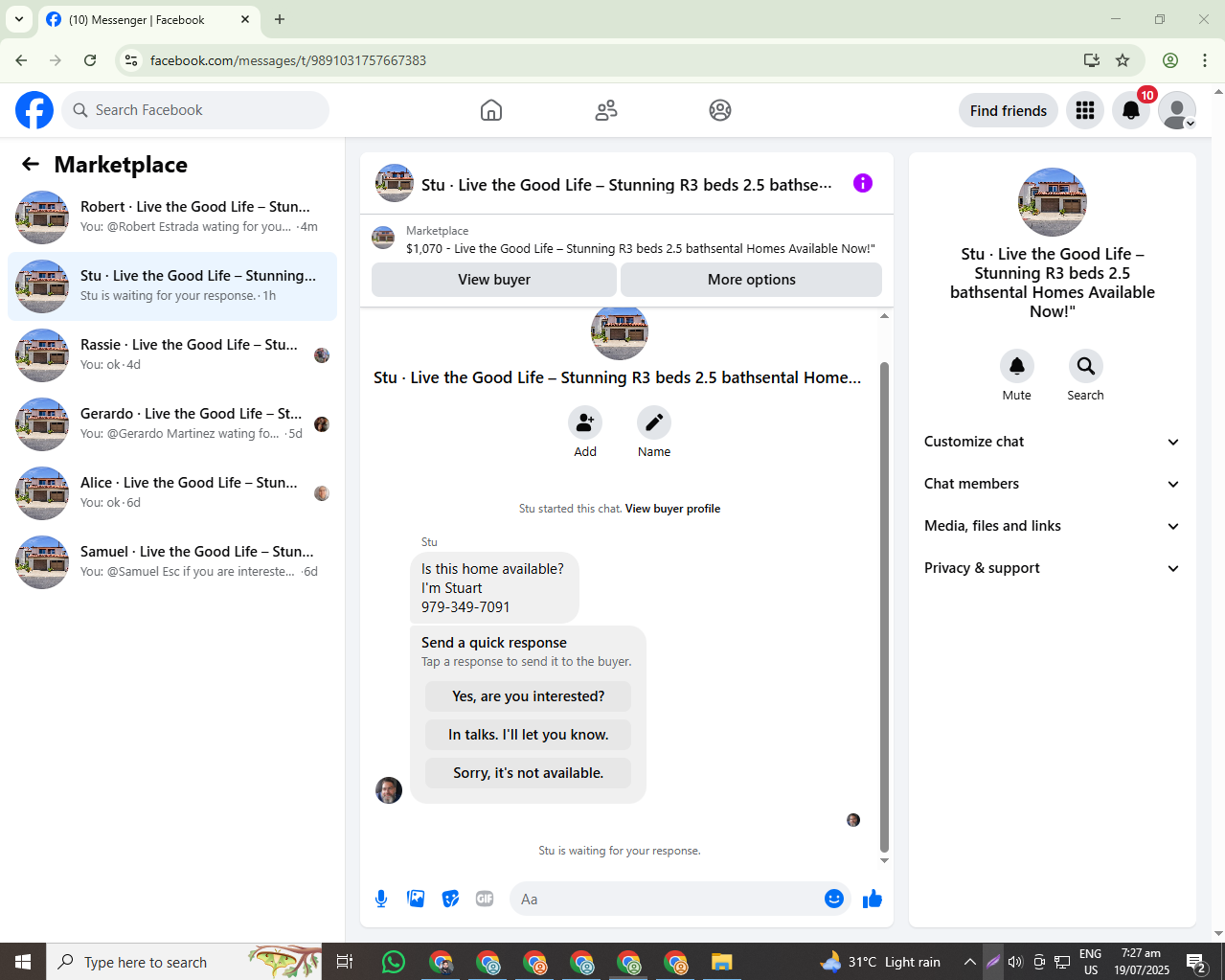The height and width of the screenshot is (980, 1225).
Task: Open Chrome three-dot menu
Action: pyautogui.click(x=1205, y=60)
